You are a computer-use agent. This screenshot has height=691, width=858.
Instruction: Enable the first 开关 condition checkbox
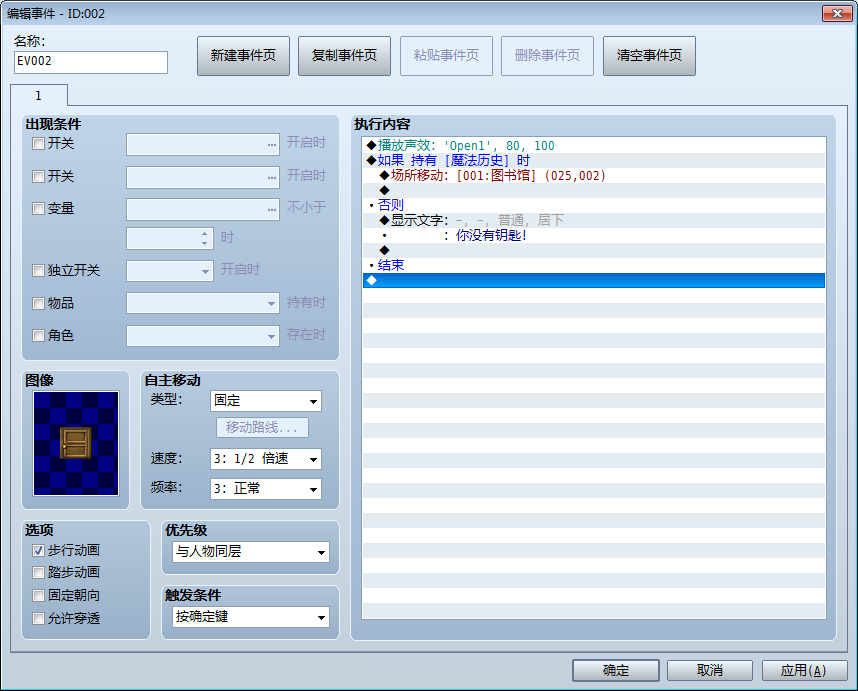click(38, 144)
